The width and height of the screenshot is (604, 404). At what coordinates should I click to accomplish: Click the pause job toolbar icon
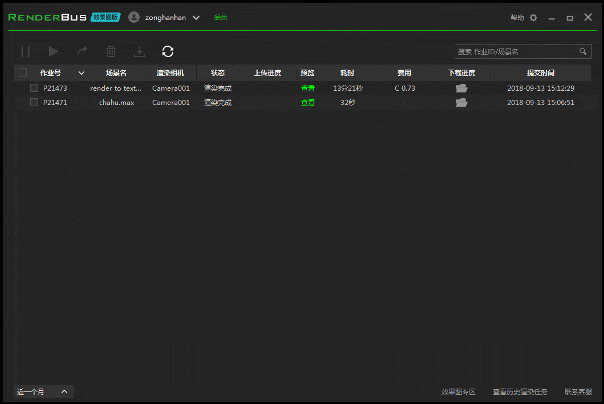(26, 51)
